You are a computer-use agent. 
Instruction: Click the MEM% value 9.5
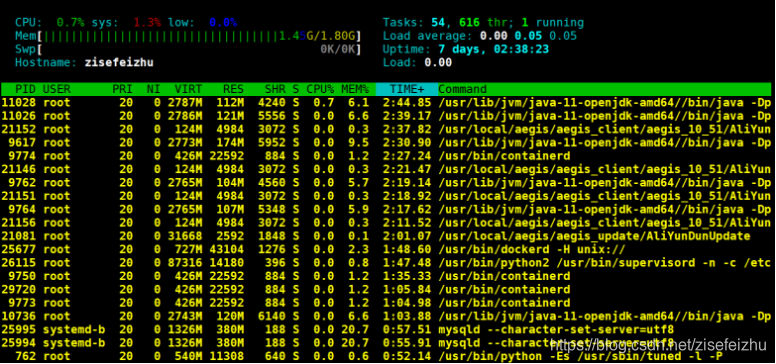358,143
